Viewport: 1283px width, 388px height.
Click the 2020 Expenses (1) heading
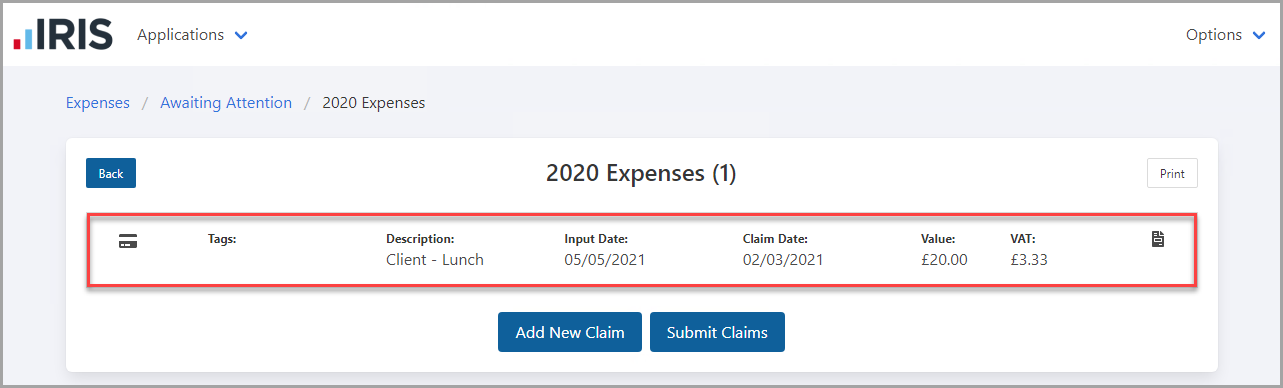click(641, 173)
